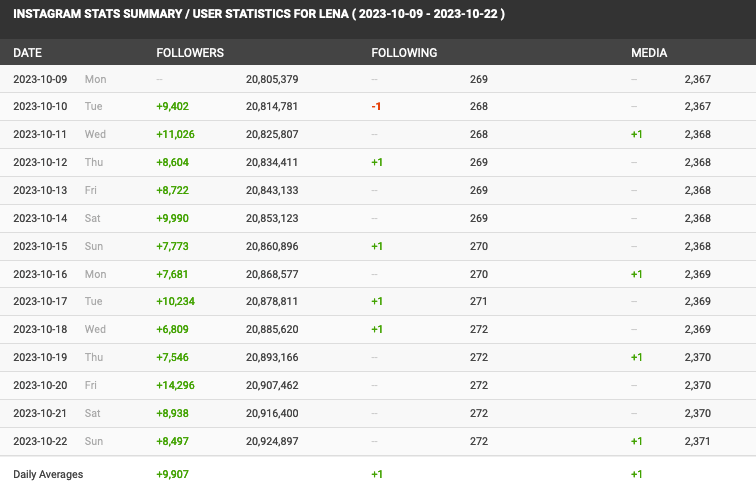Click media count 2,367 on 2023-10-09 row
Viewport: 756px width, 496px height.
698,79
